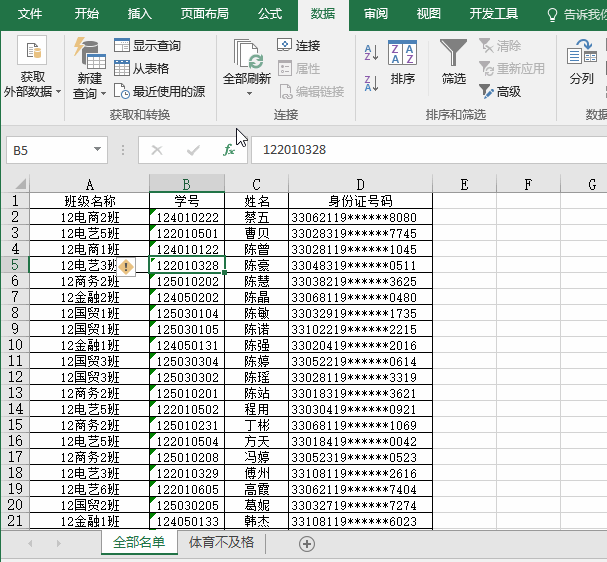Select row 21 header

pyautogui.click(x=15, y=521)
